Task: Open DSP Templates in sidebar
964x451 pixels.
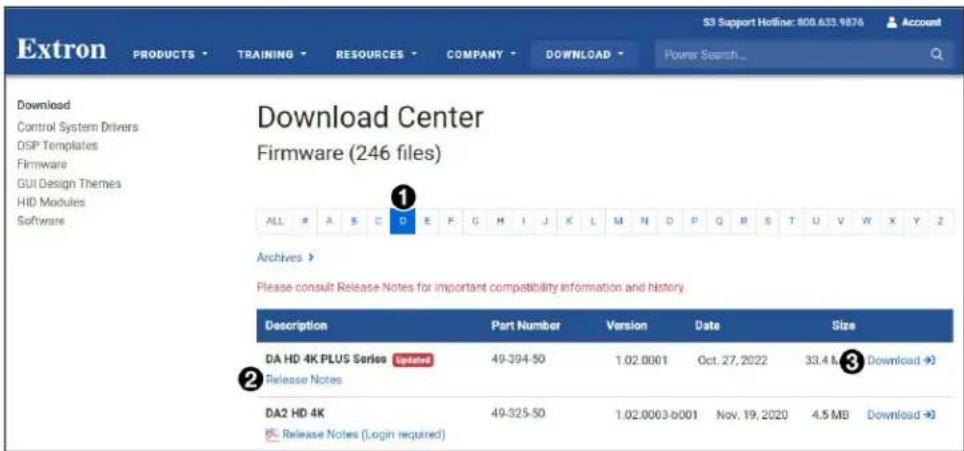Action: (x=57, y=146)
